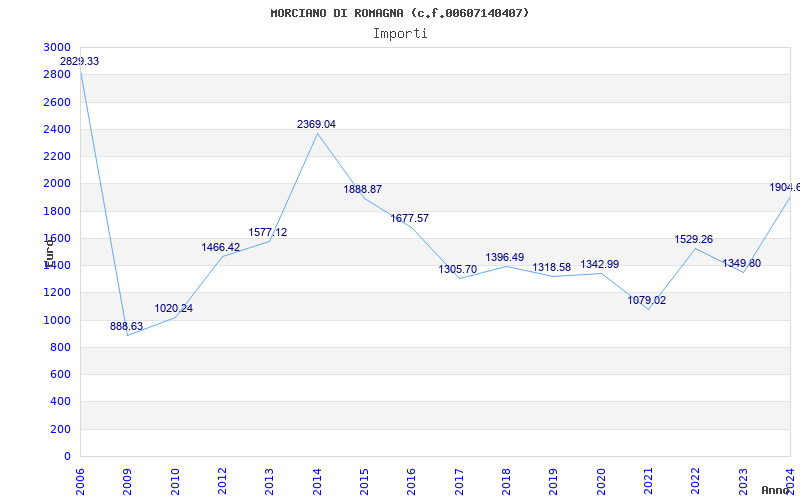Click x-axis year 2006
The height and width of the screenshot is (500, 800).
point(80,482)
